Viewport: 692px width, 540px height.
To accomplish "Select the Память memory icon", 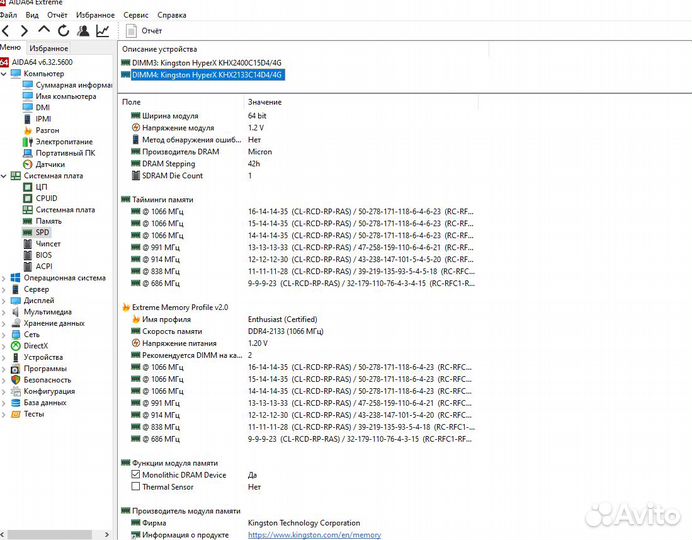I will point(28,221).
